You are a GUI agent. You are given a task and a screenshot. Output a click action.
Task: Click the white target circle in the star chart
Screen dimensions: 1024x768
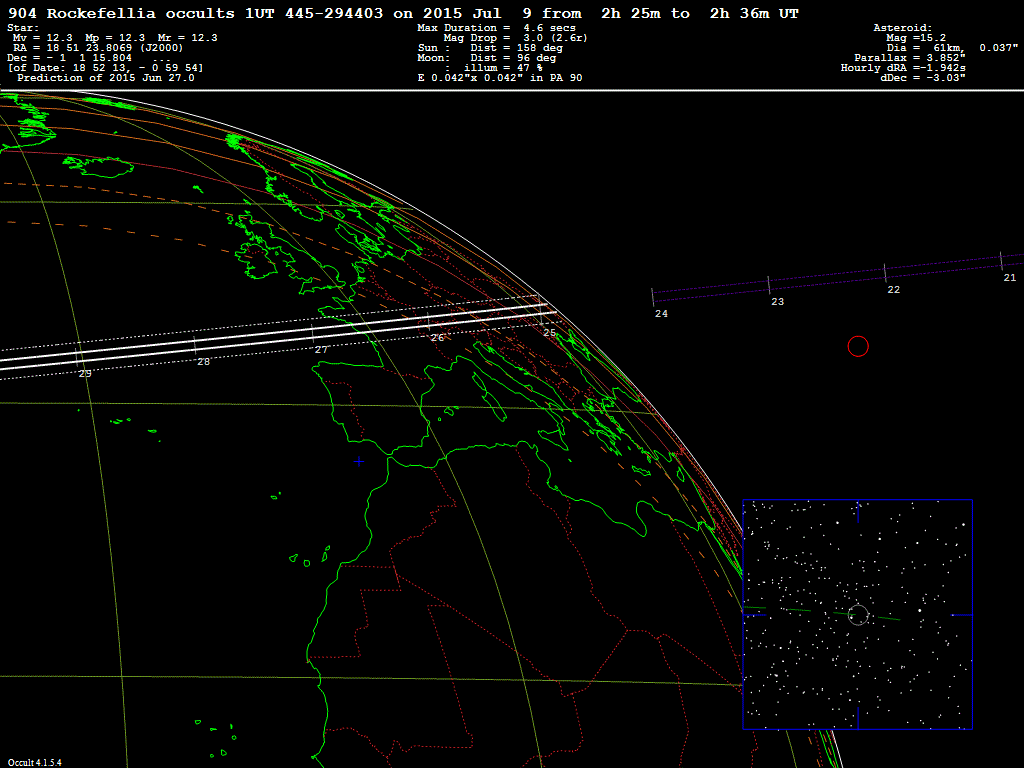pos(858,614)
